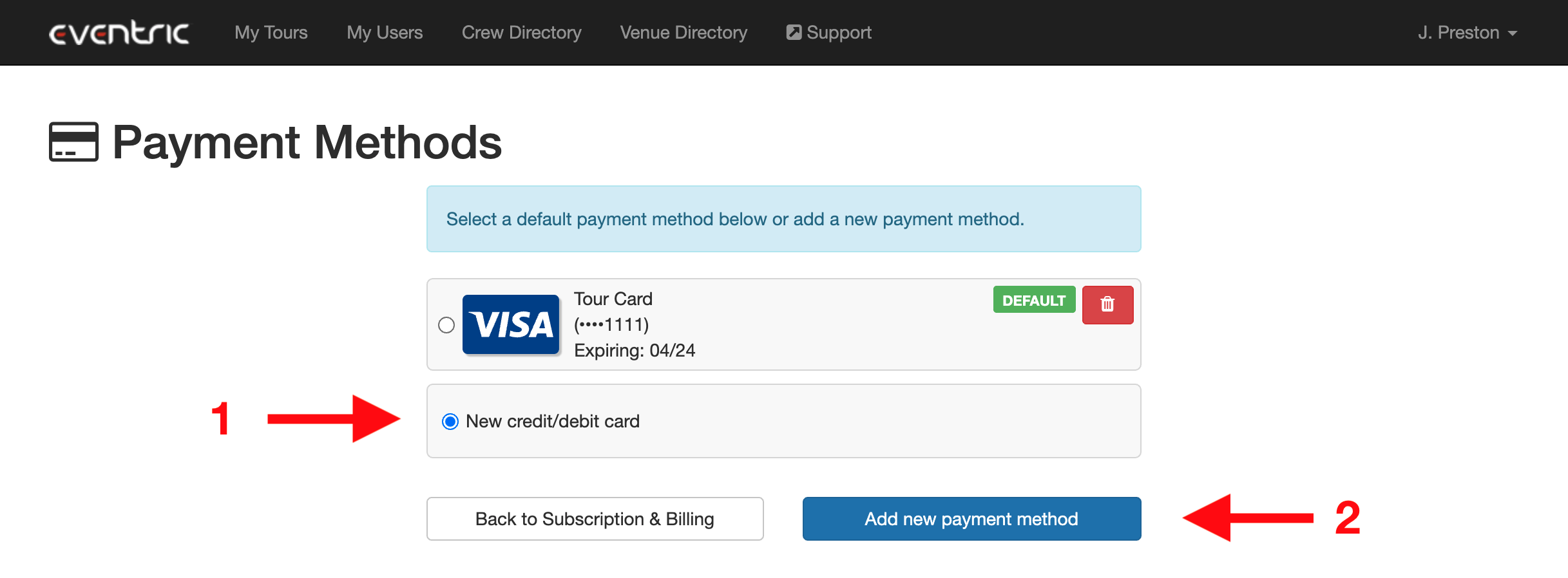Open the Crew Directory

point(522,33)
